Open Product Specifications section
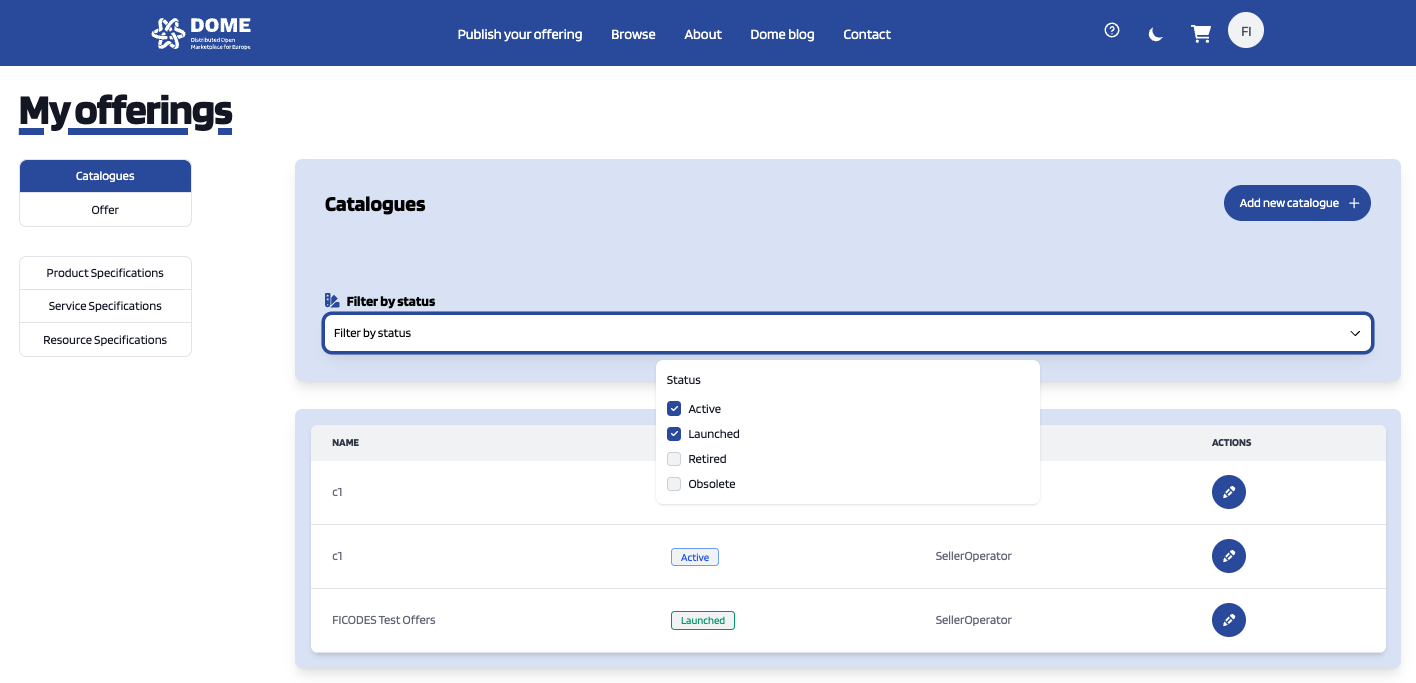 tap(105, 273)
